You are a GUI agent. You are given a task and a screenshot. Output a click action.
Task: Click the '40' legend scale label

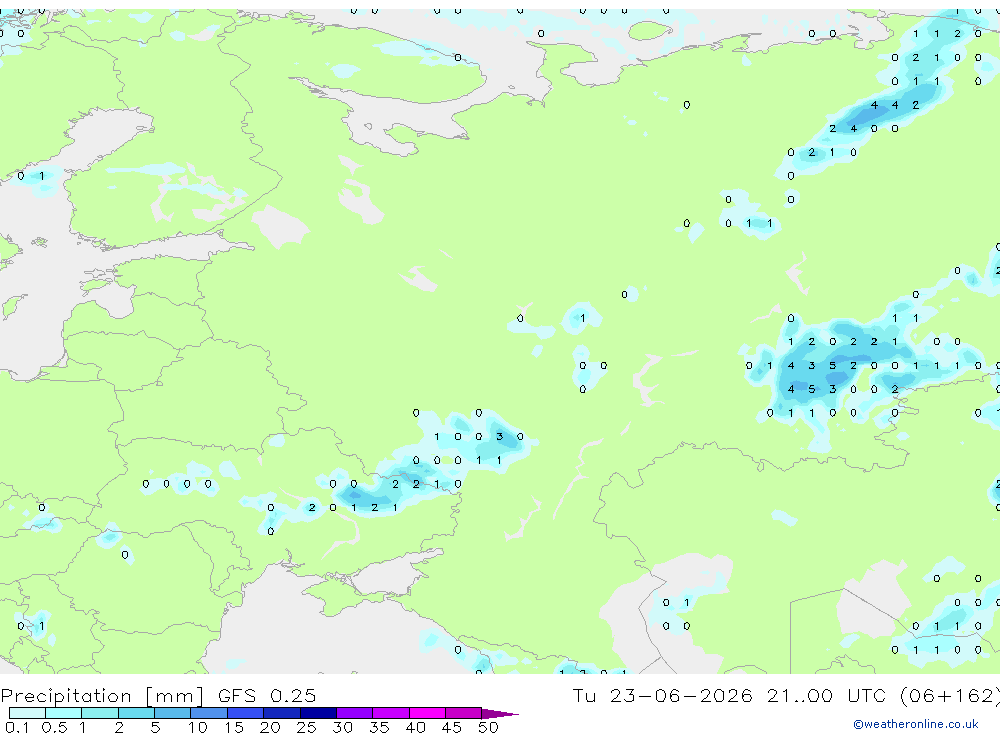pos(415,727)
